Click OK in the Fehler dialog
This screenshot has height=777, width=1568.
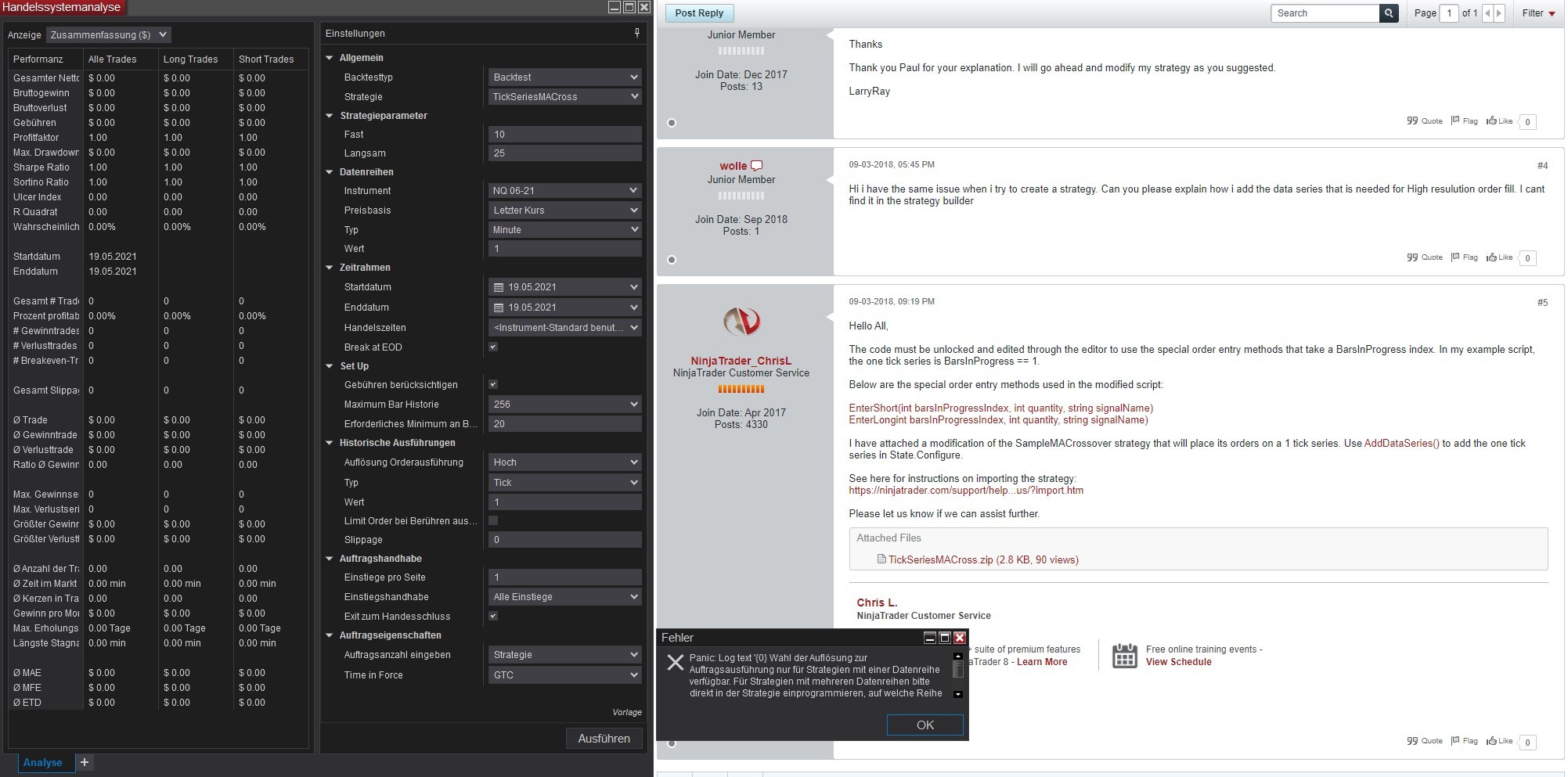tap(925, 725)
